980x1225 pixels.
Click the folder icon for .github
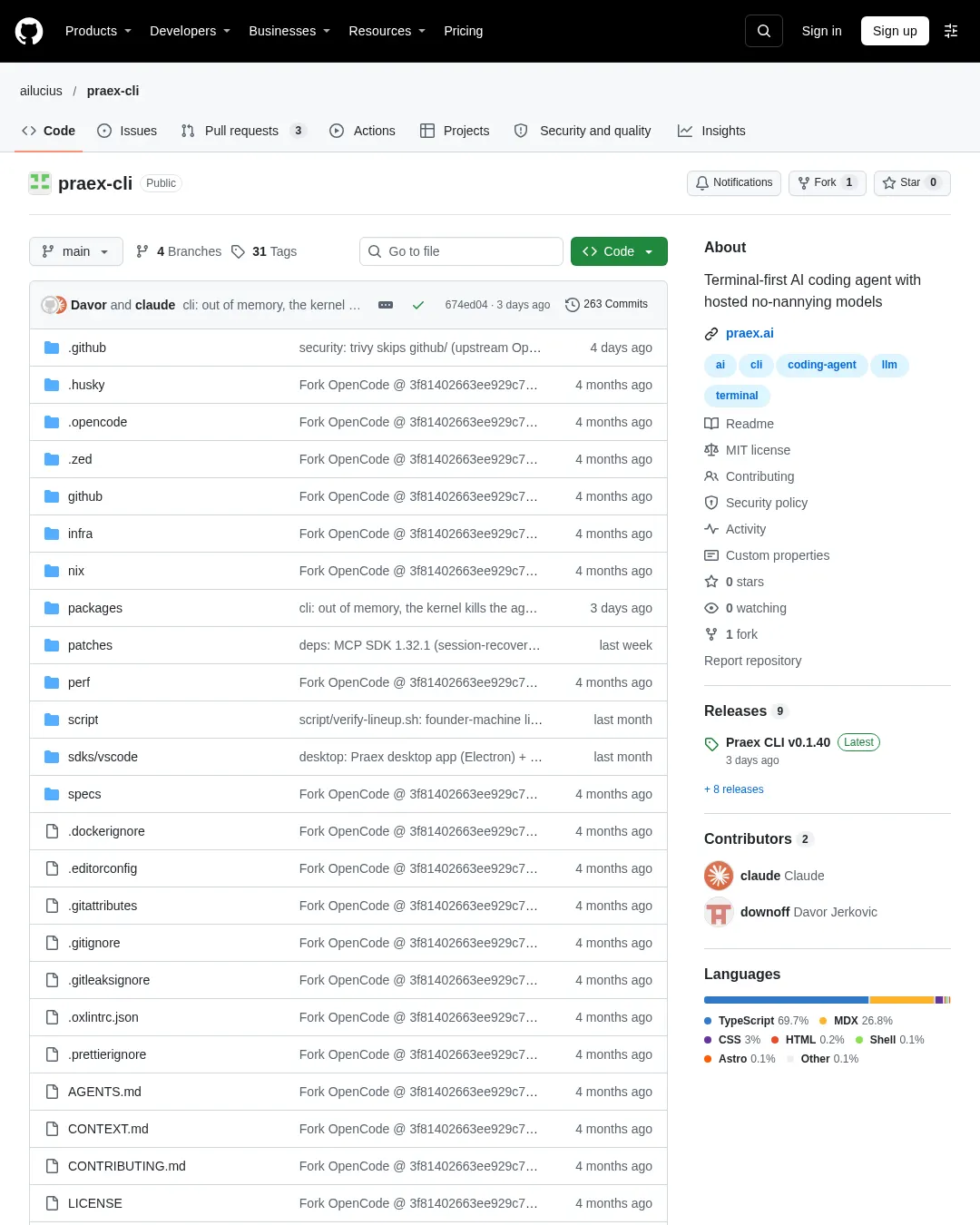[x=52, y=348]
